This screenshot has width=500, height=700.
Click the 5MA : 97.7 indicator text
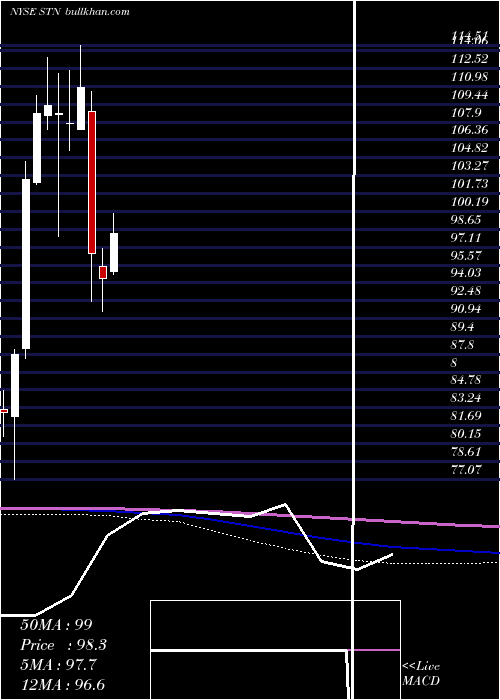pyautogui.click(x=58, y=665)
